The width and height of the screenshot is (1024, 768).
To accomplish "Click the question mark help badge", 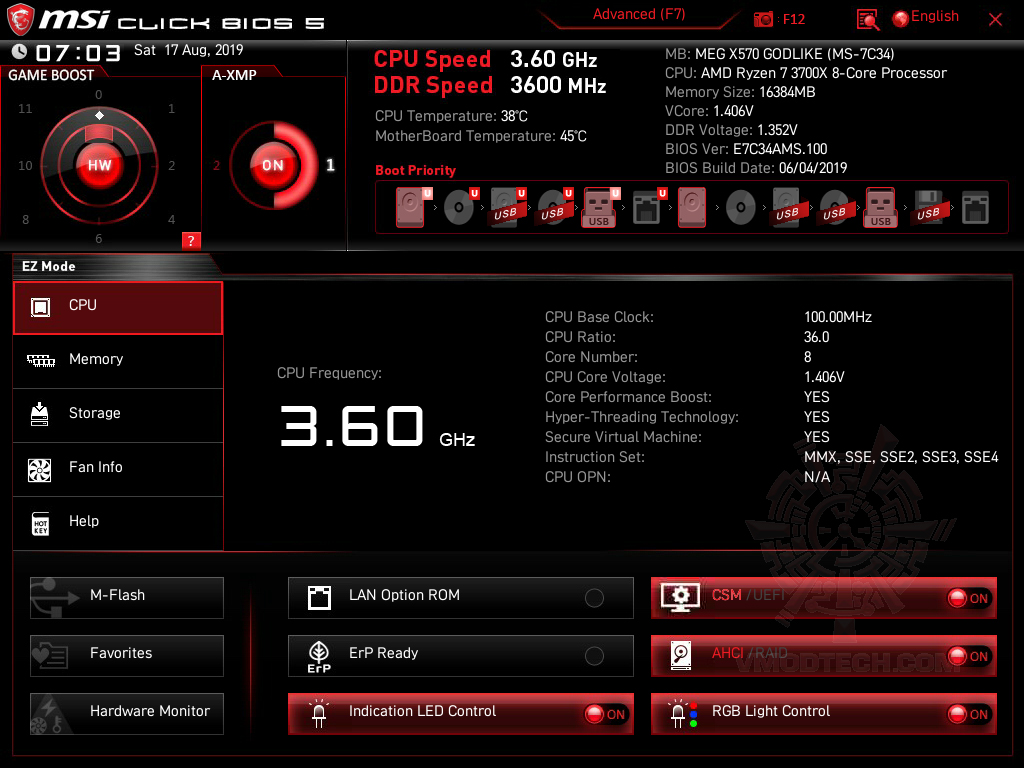I will pos(191,240).
